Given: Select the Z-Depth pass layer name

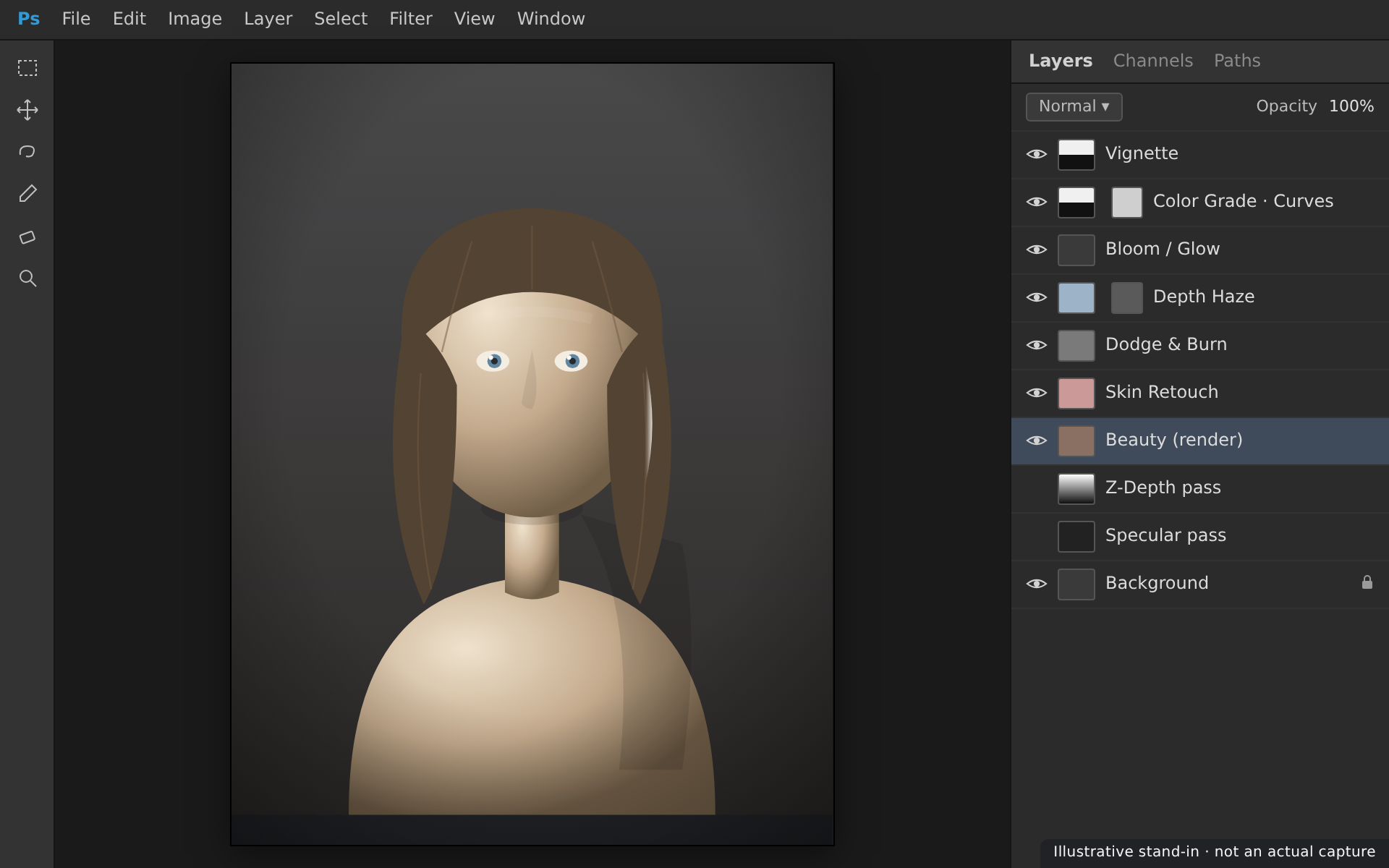Looking at the screenshot, I should pos(1163,488).
